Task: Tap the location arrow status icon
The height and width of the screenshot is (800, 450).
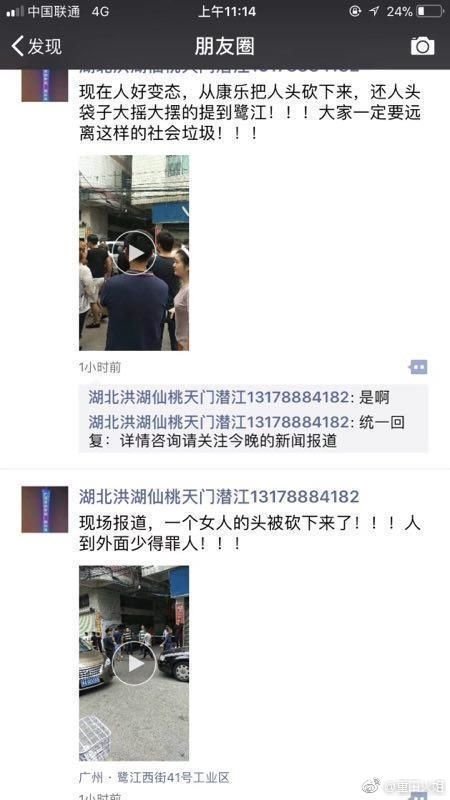Action: tap(375, 11)
